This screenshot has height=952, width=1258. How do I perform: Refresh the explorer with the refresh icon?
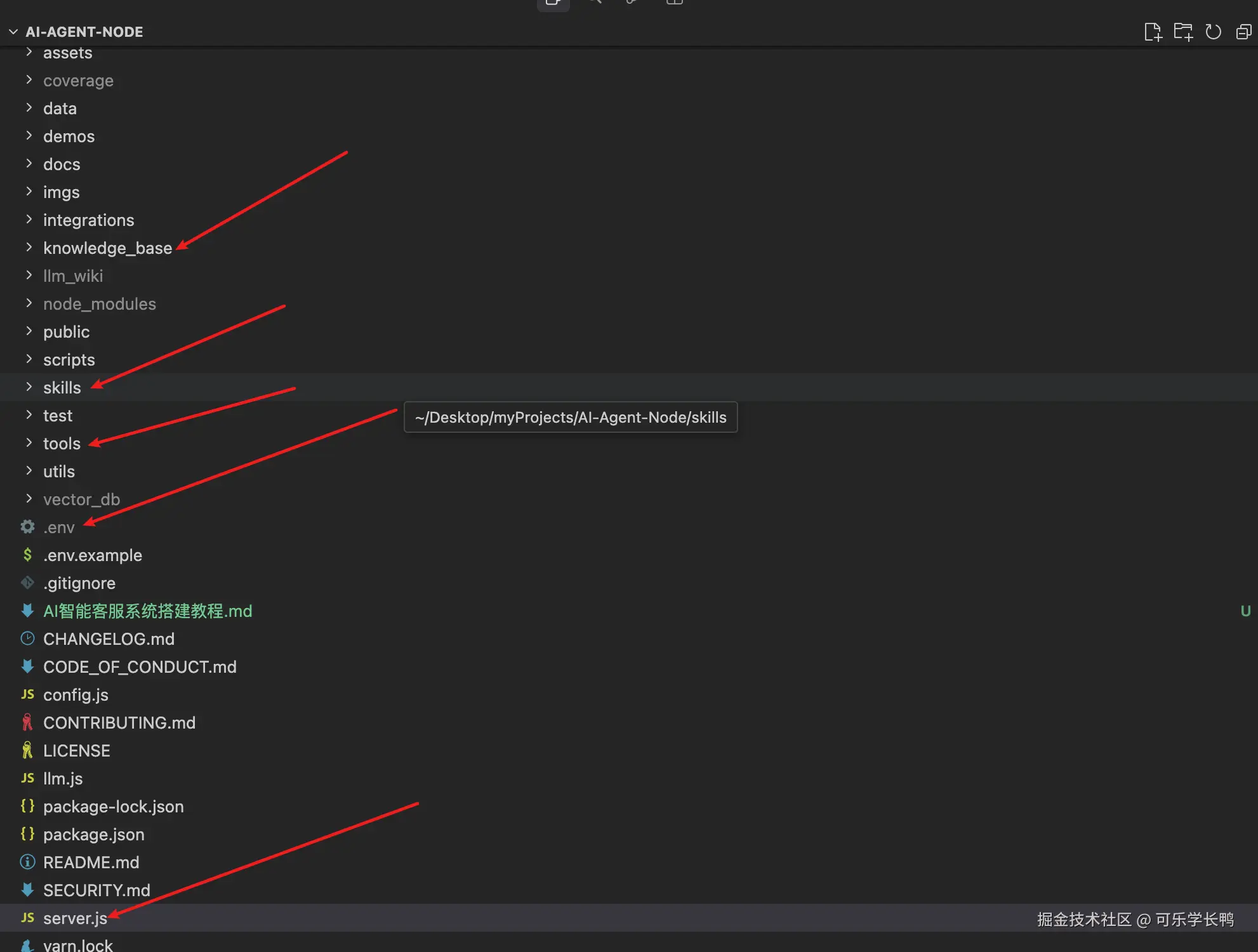tap(1213, 32)
